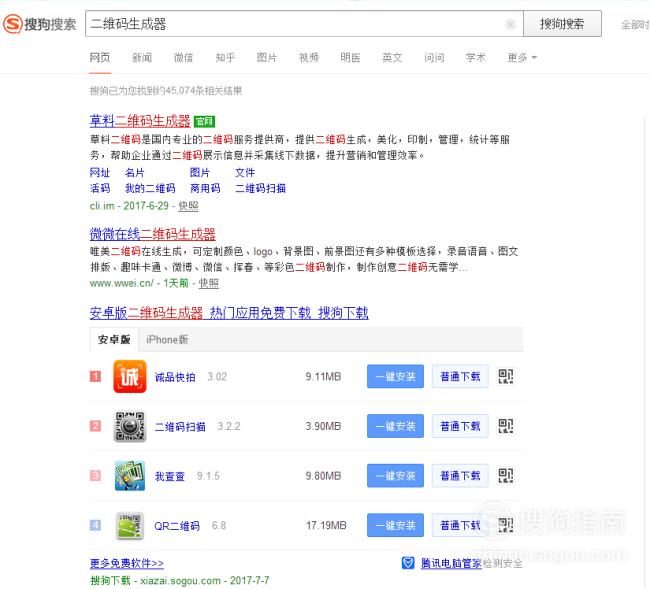Open the 草料二维码生成器 result link
This screenshot has width=650, height=589.
click(140, 121)
